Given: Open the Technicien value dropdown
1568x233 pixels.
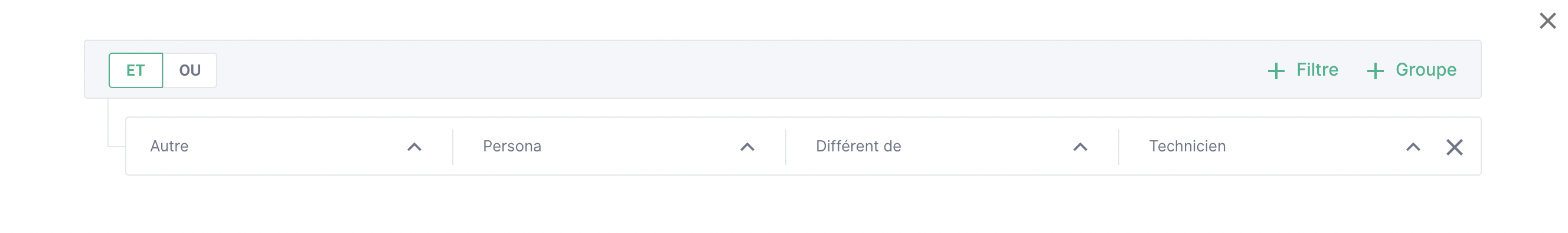Looking at the screenshot, I should (x=1278, y=147).
